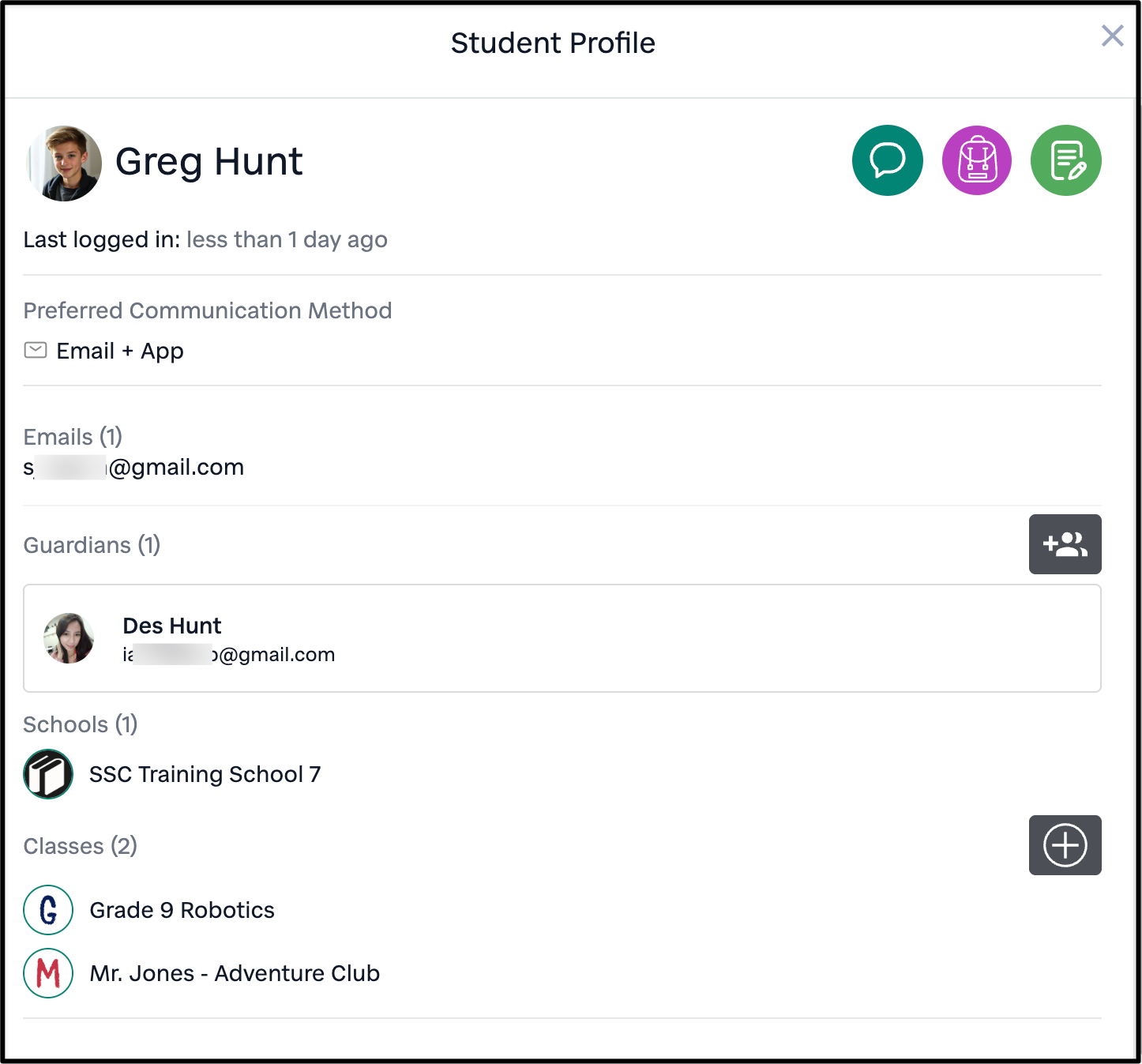Select SSC Training School 7 name
Viewport: 1142px width, 1064px height.
tap(205, 774)
